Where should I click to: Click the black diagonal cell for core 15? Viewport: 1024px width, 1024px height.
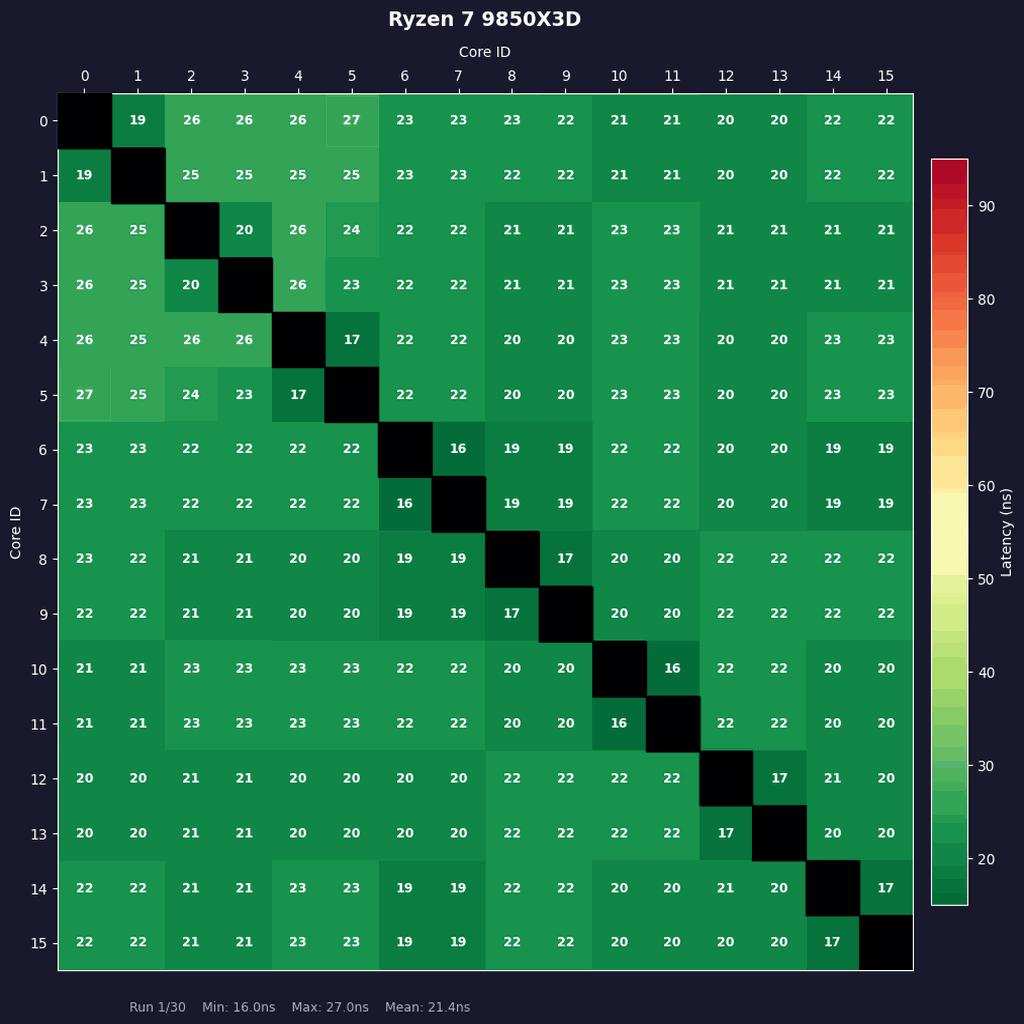tap(886, 942)
